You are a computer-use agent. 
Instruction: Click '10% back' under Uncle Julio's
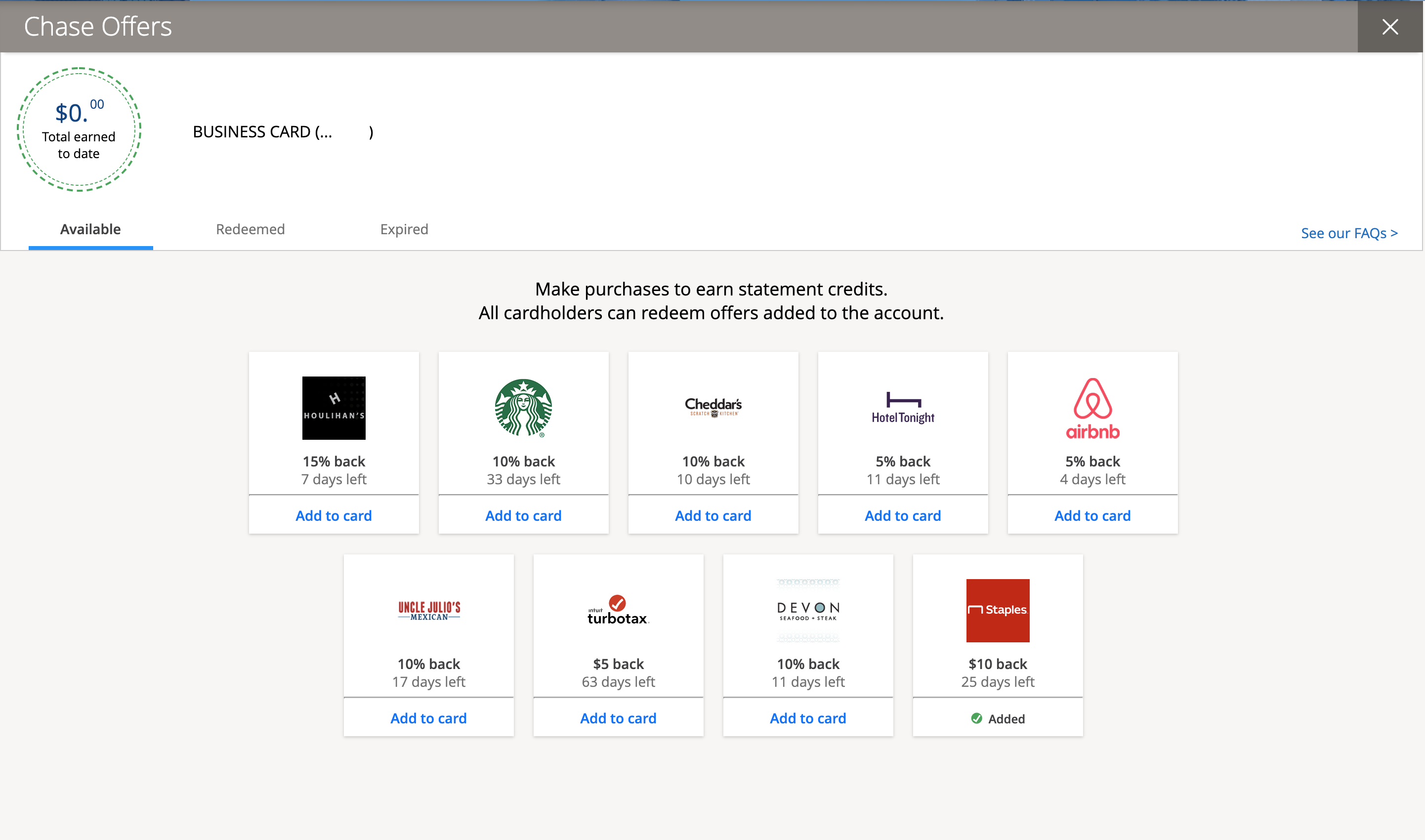429,664
